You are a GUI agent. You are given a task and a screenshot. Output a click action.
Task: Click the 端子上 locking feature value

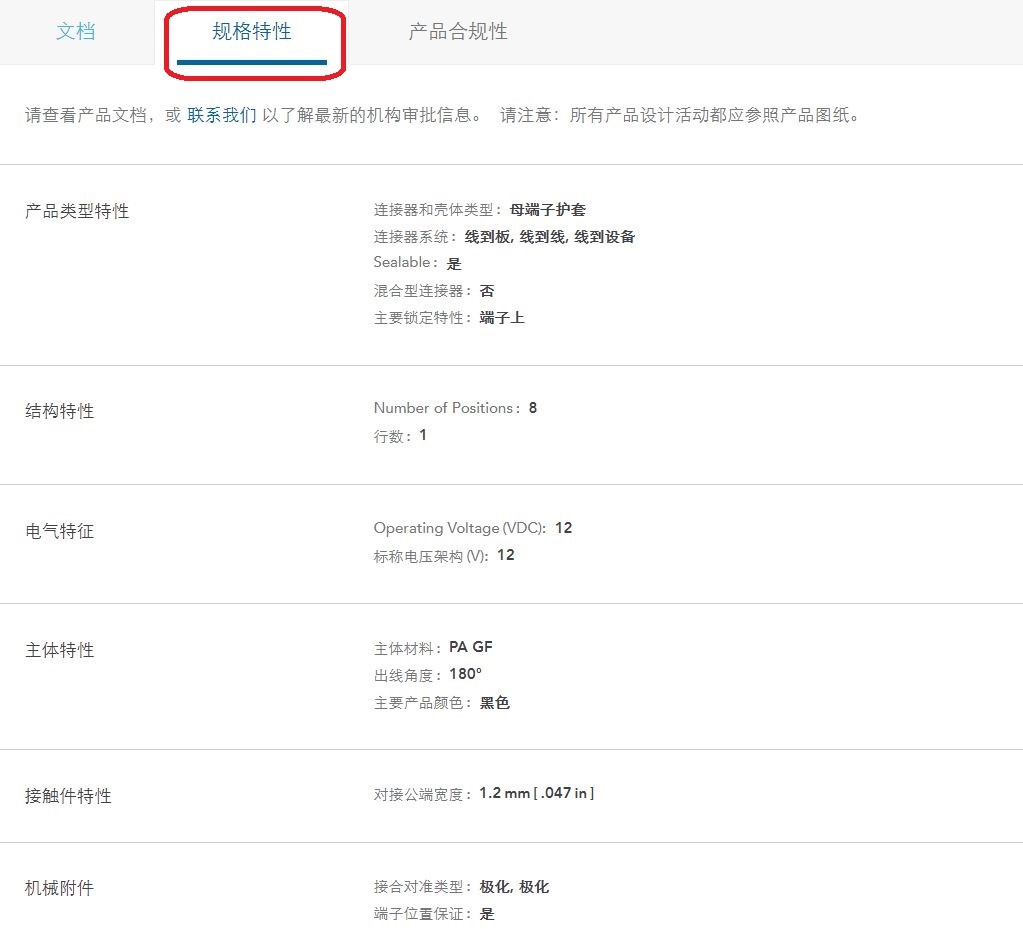[502, 318]
